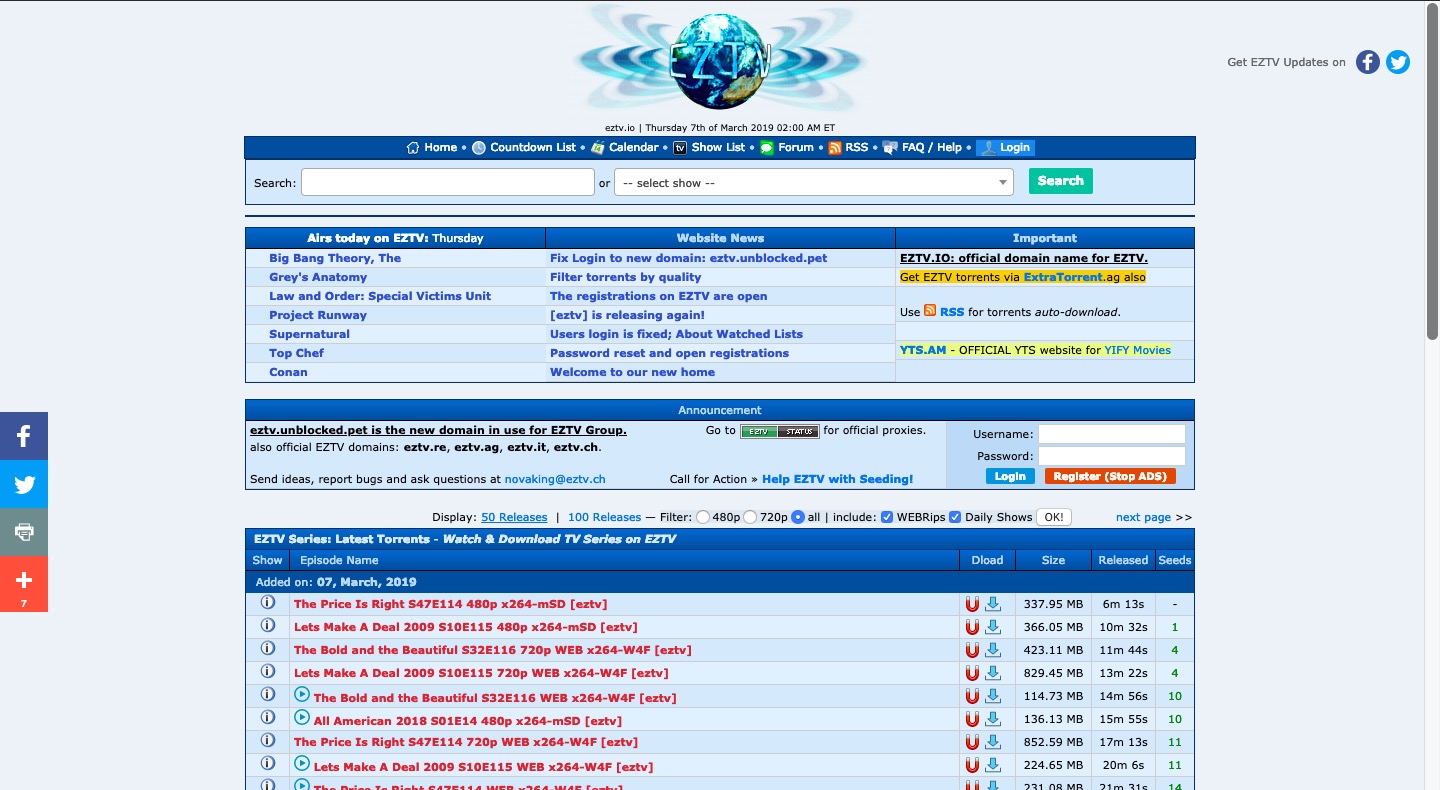
Task: Play All American 2018 S01E14 480p stream
Action: pos(302,717)
